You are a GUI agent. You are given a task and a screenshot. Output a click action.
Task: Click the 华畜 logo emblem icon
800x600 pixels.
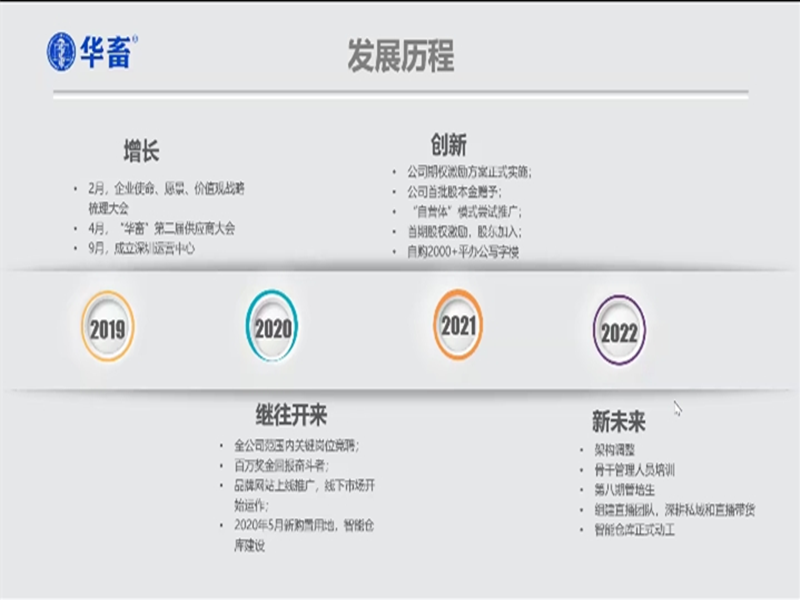click(x=61, y=52)
